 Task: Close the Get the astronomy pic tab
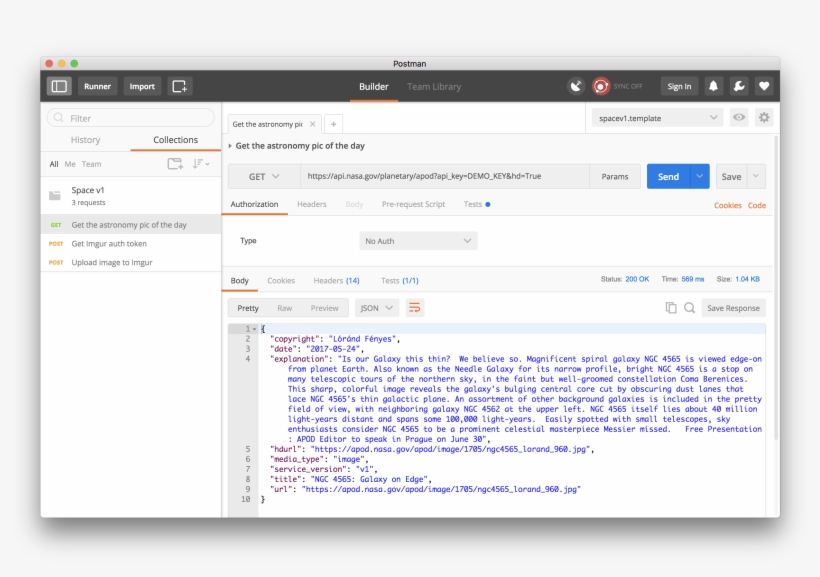[x=312, y=124]
